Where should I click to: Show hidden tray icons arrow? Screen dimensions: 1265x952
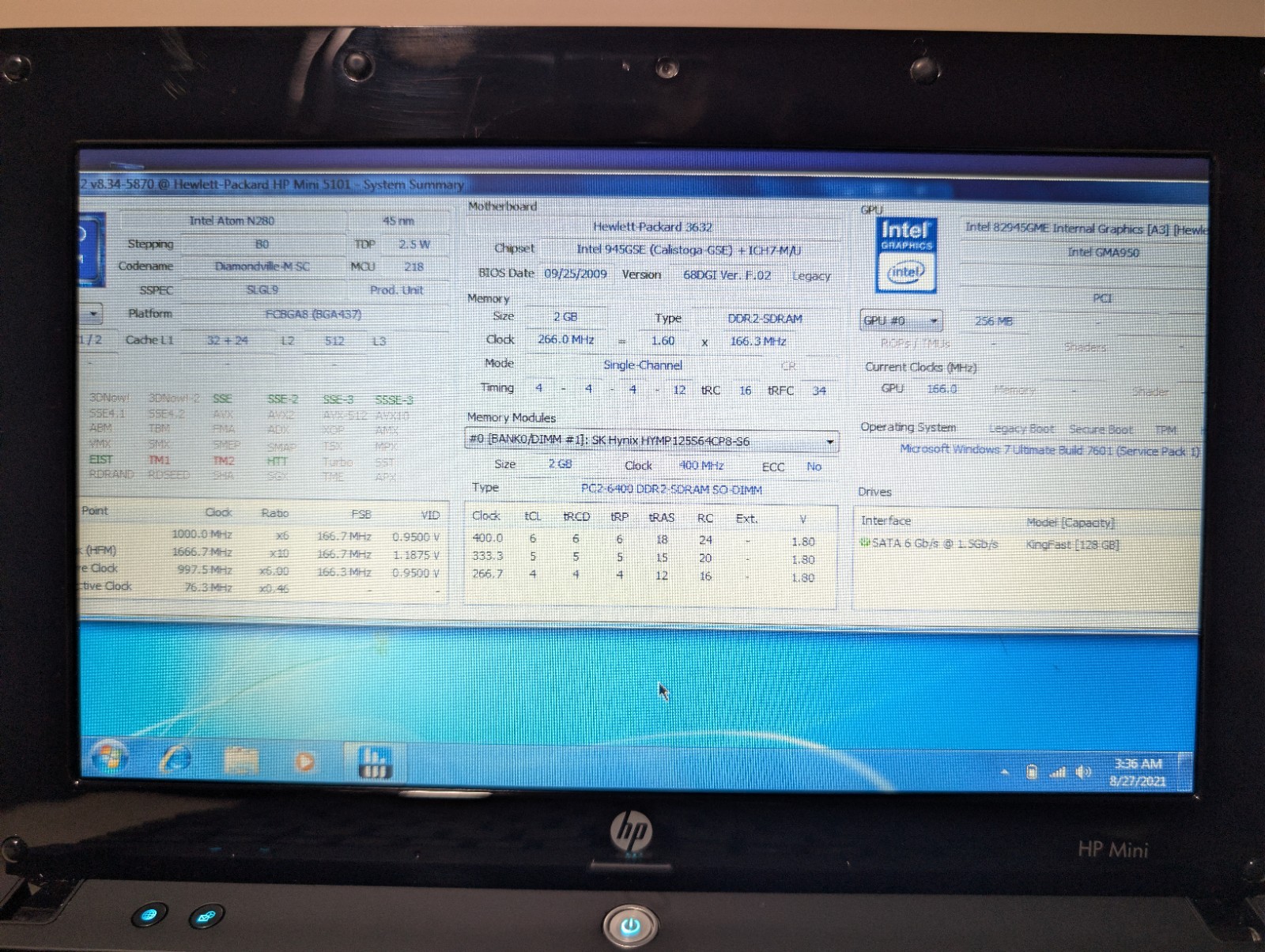(1005, 772)
